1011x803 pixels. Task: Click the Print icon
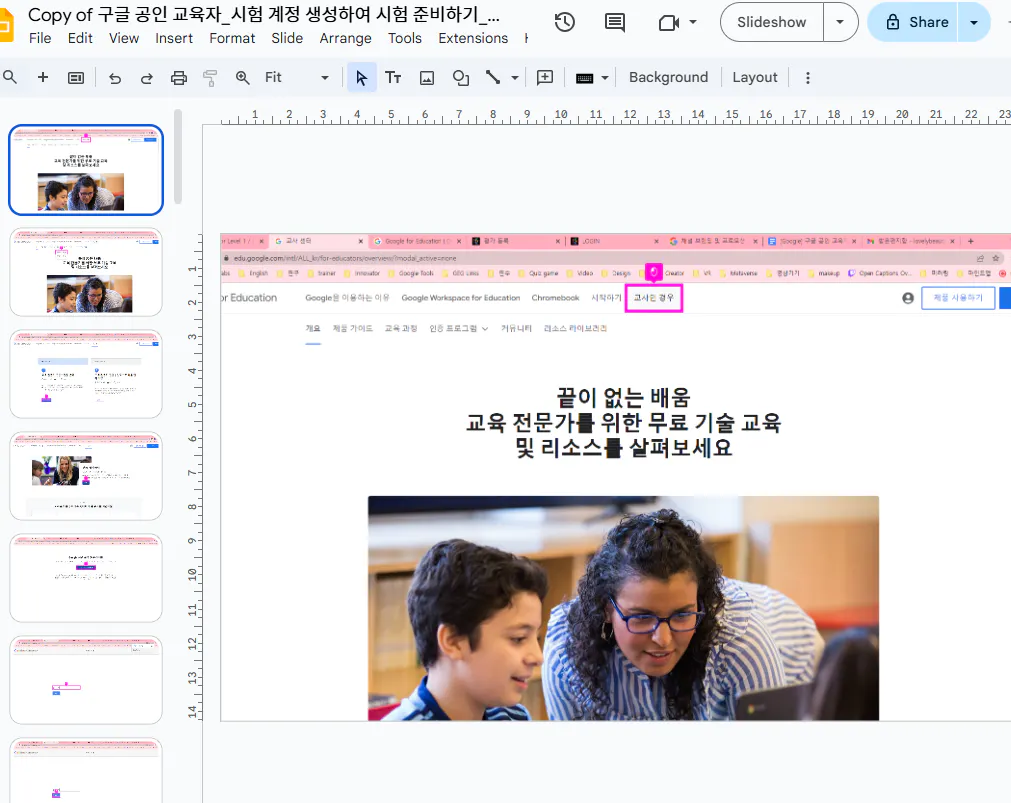[178, 77]
